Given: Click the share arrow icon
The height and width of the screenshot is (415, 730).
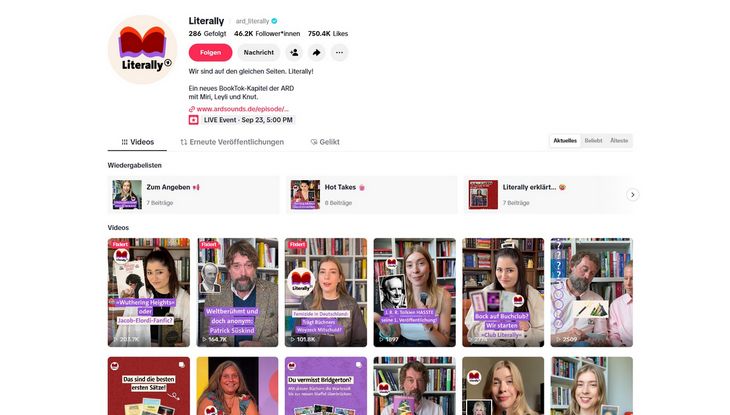Looking at the screenshot, I should pyautogui.click(x=317, y=53).
